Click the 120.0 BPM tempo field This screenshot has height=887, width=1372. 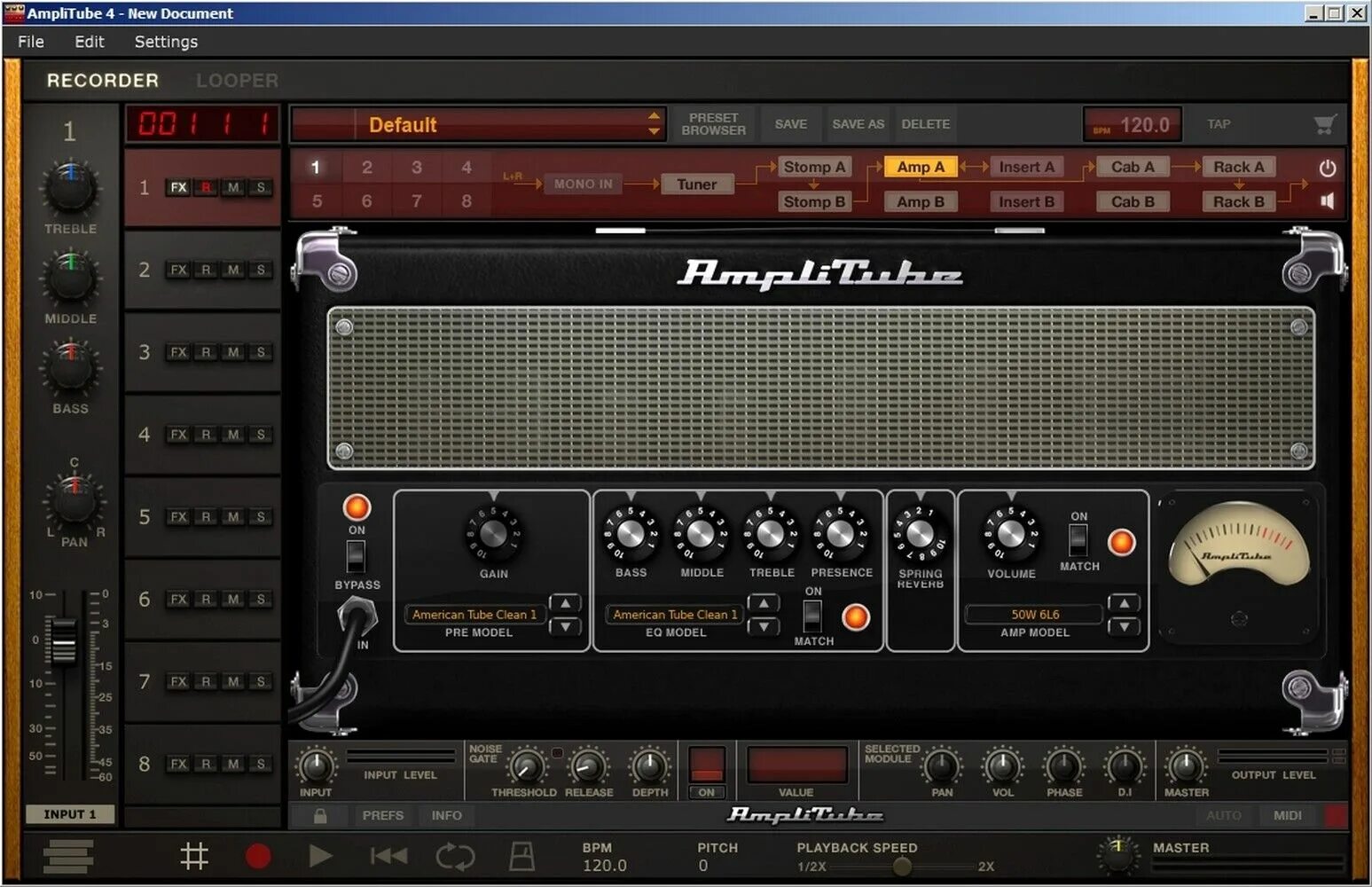(x=1133, y=125)
